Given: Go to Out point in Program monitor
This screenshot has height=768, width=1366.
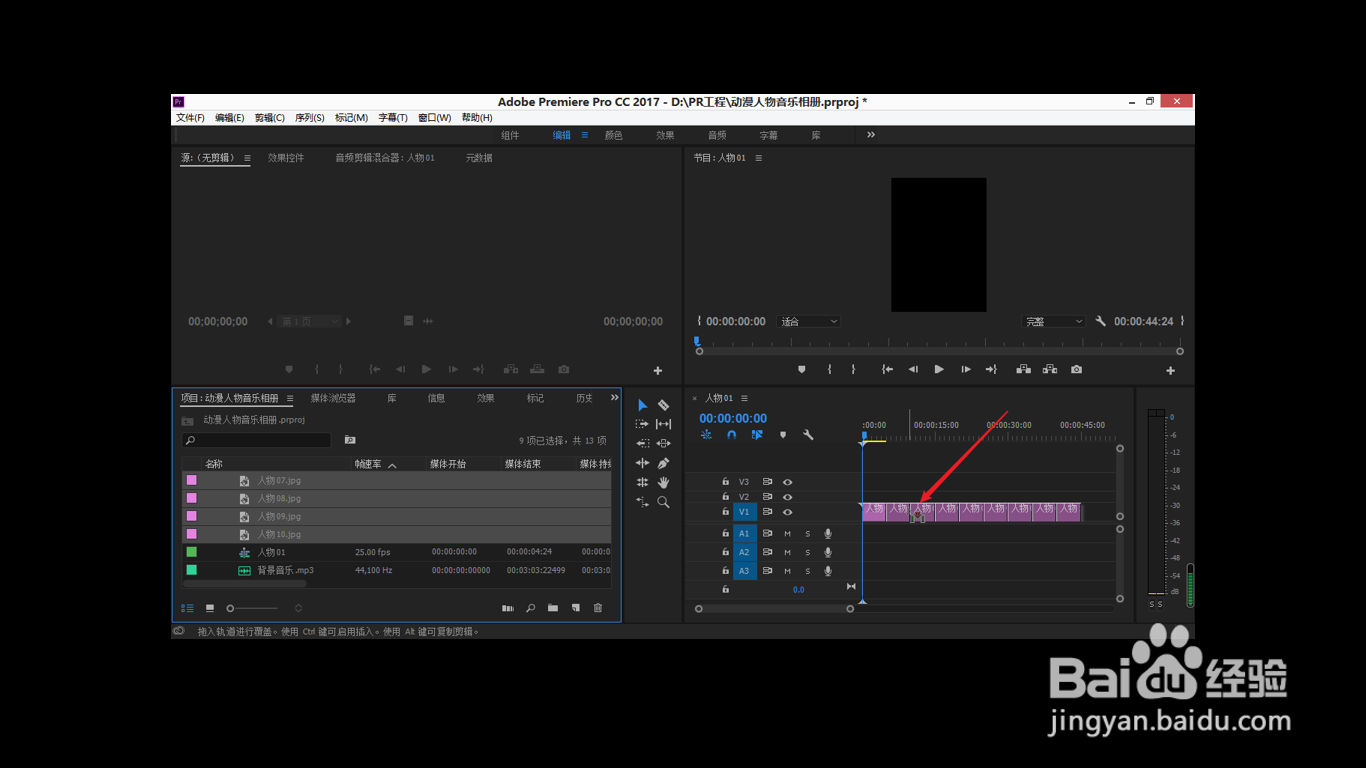Looking at the screenshot, I should point(991,369).
